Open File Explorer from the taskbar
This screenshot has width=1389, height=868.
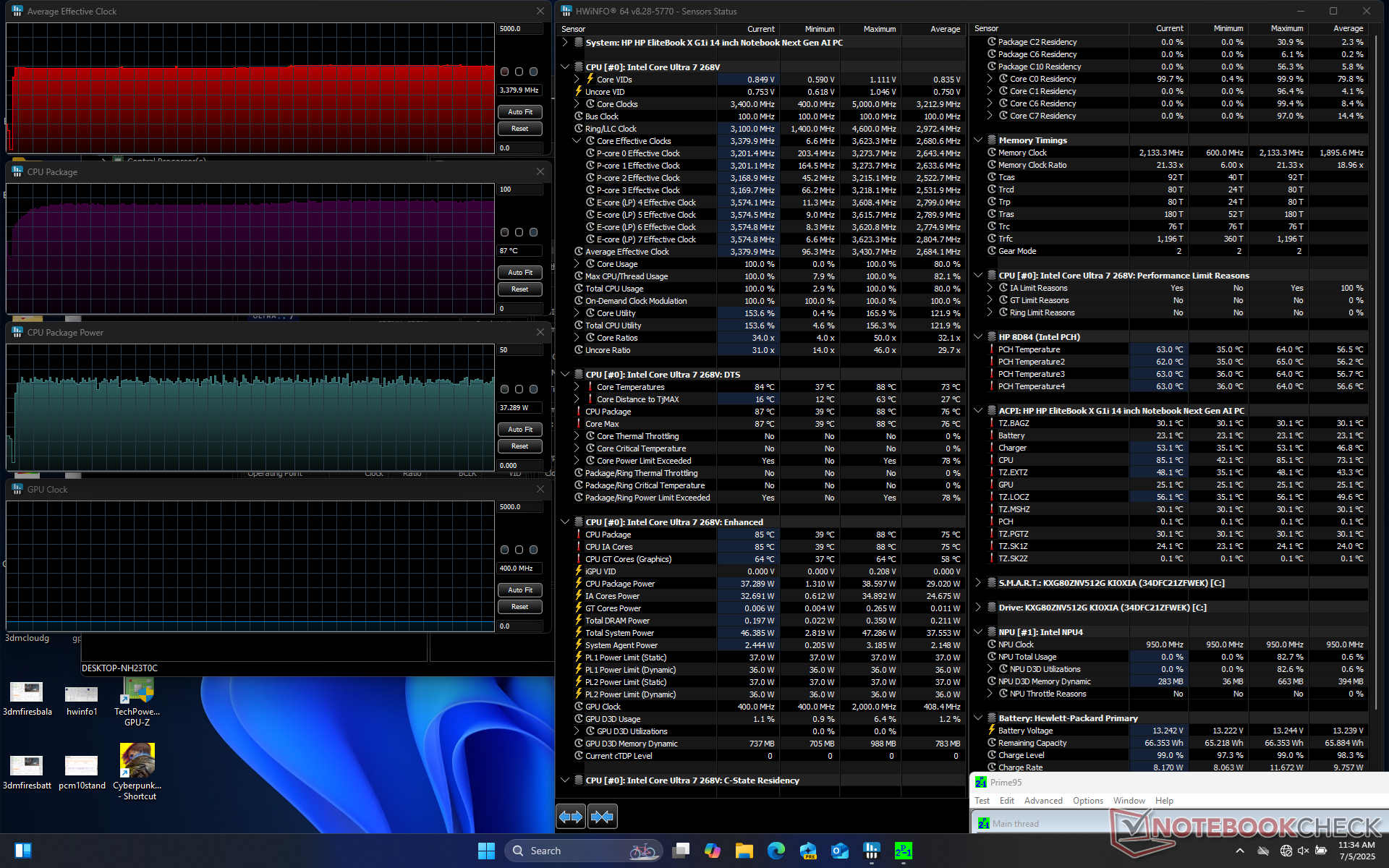click(x=744, y=851)
